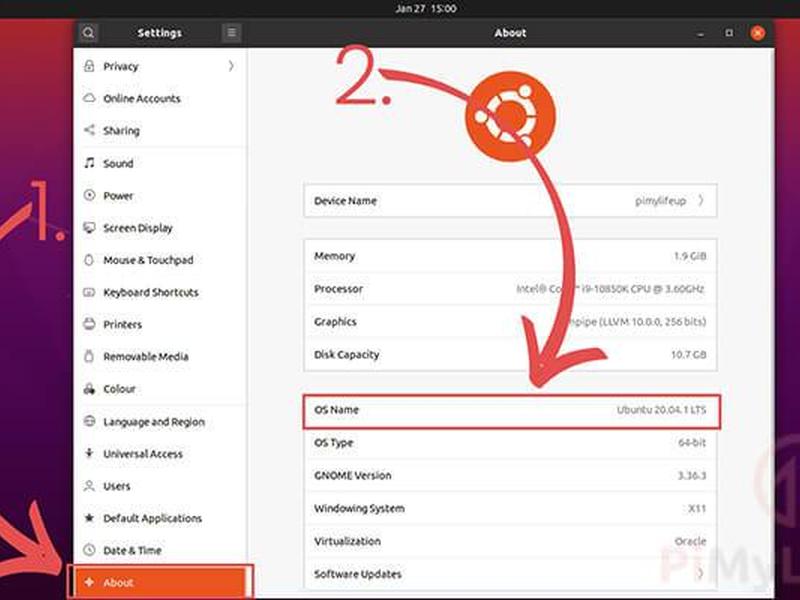The width and height of the screenshot is (800, 600).
Task: Open Keyboard Shortcuts panel
Action: pos(160,292)
